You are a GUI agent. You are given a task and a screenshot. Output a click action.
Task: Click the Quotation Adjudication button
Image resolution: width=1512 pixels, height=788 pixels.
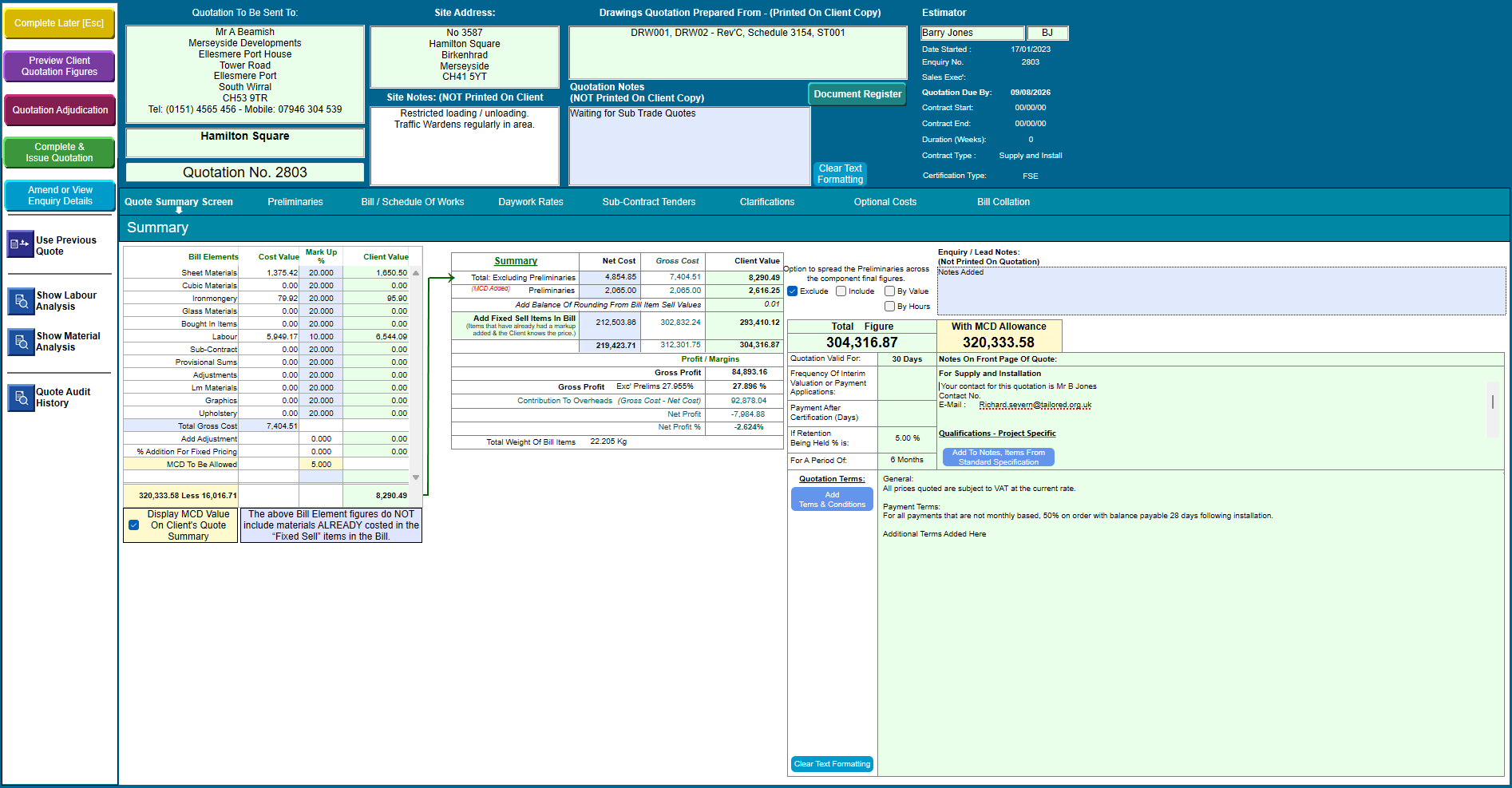pos(60,110)
